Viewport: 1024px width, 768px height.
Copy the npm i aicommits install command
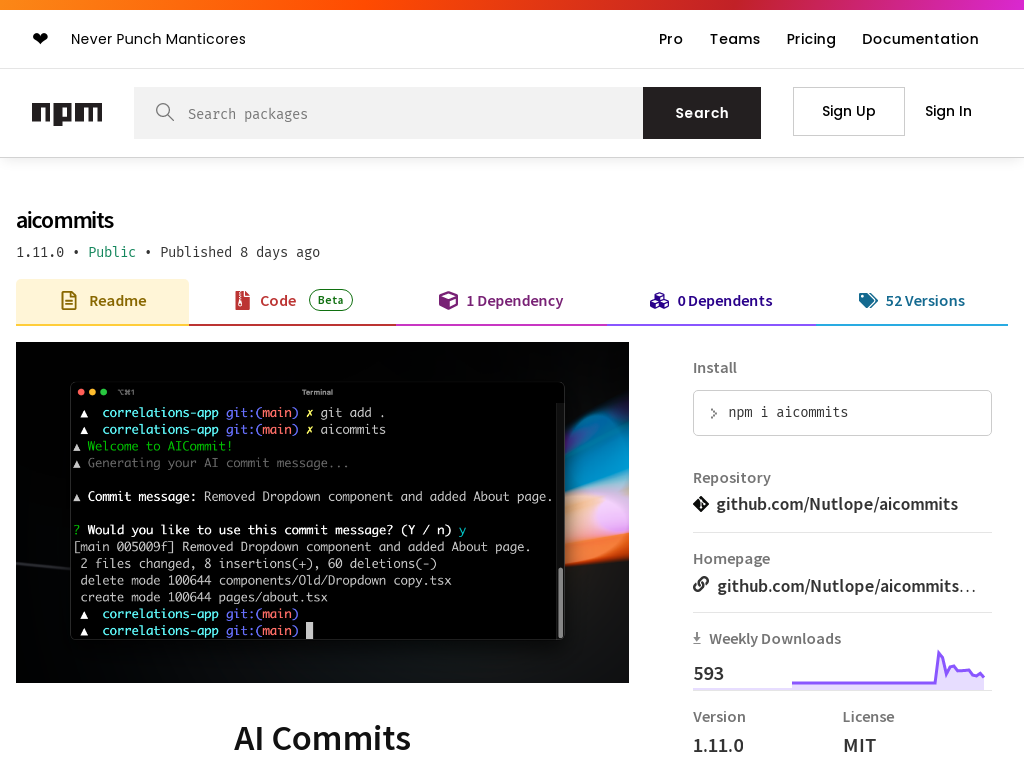(x=842, y=413)
